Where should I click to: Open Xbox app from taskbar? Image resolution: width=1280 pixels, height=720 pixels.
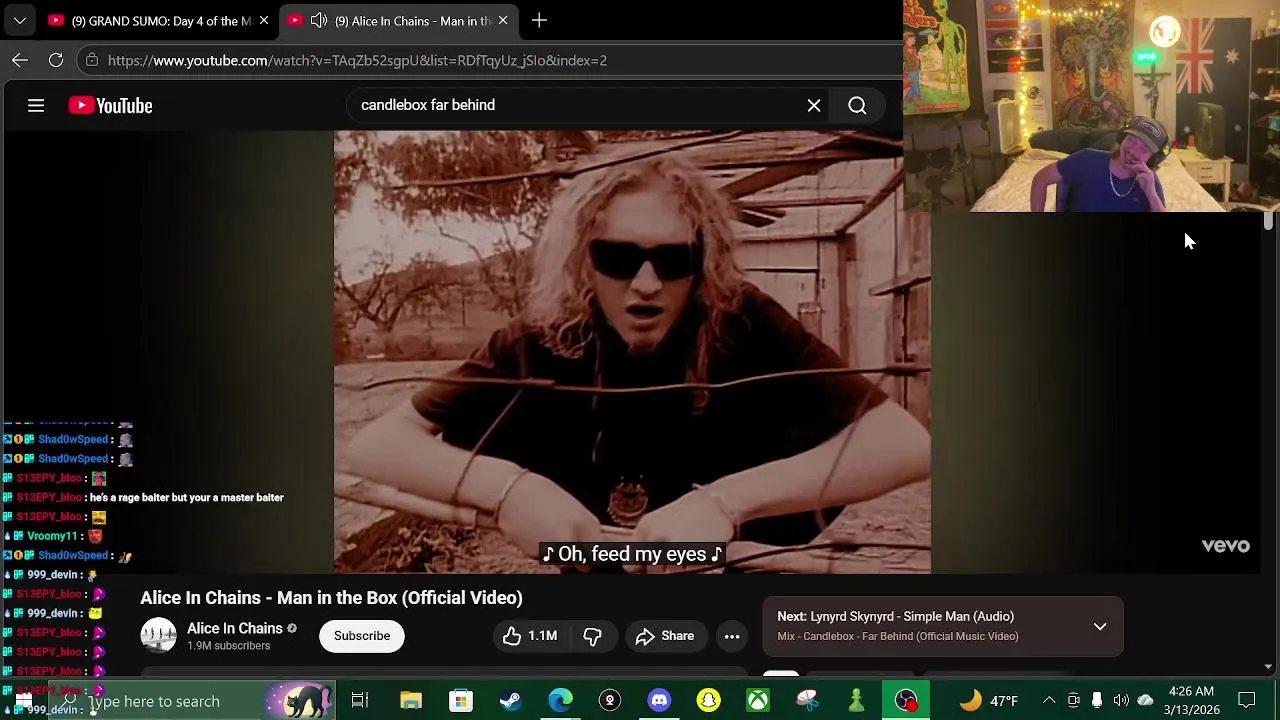(758, 701)
